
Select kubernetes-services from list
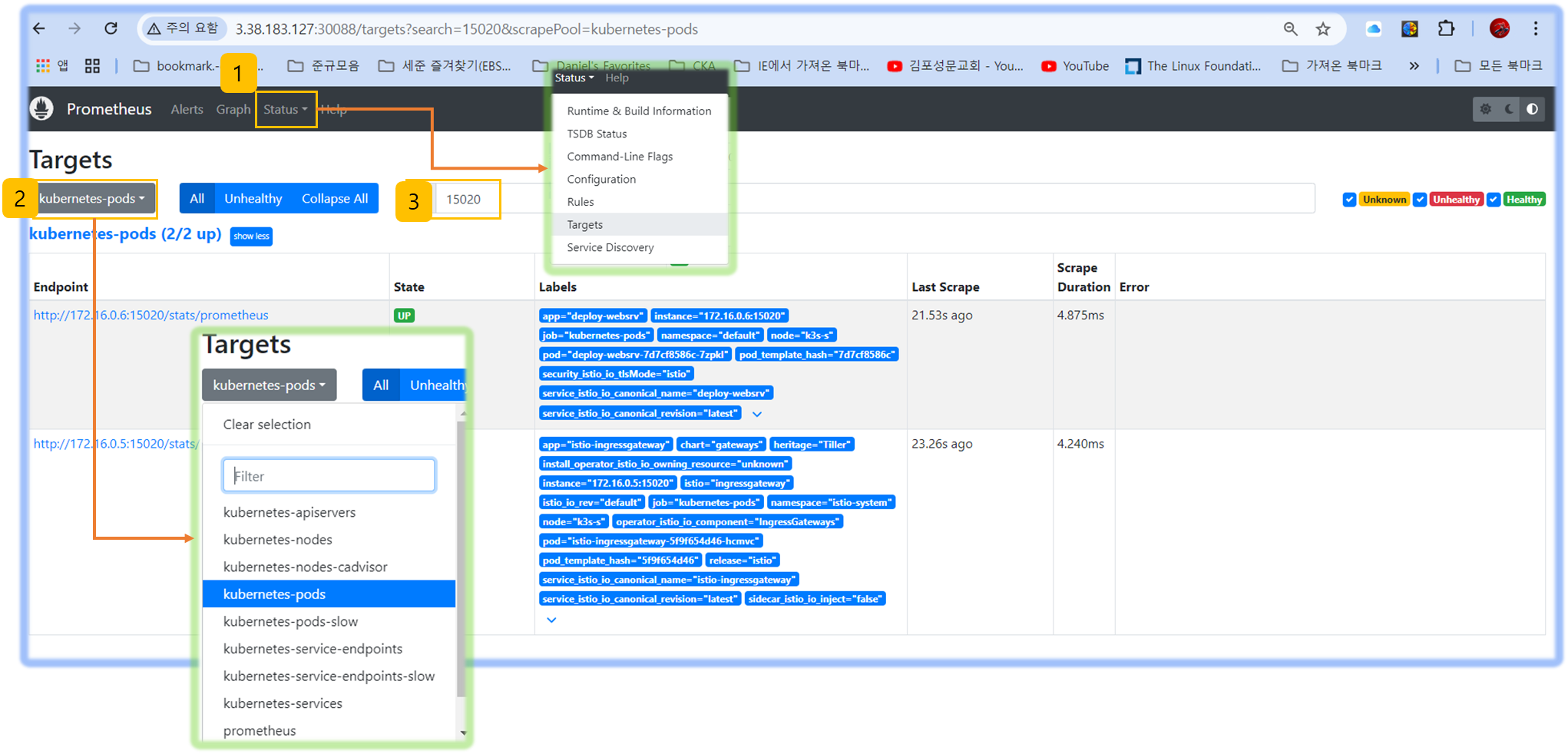[x=329, y=703]
